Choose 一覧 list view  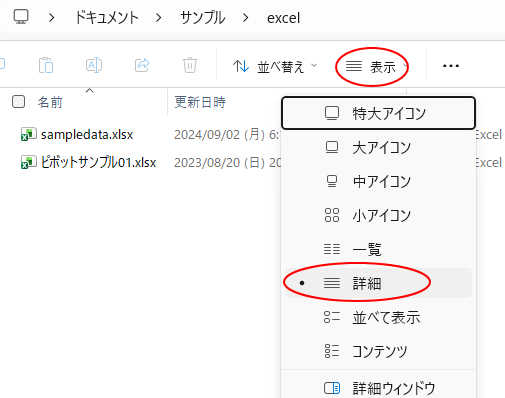[x=378, y=249]
